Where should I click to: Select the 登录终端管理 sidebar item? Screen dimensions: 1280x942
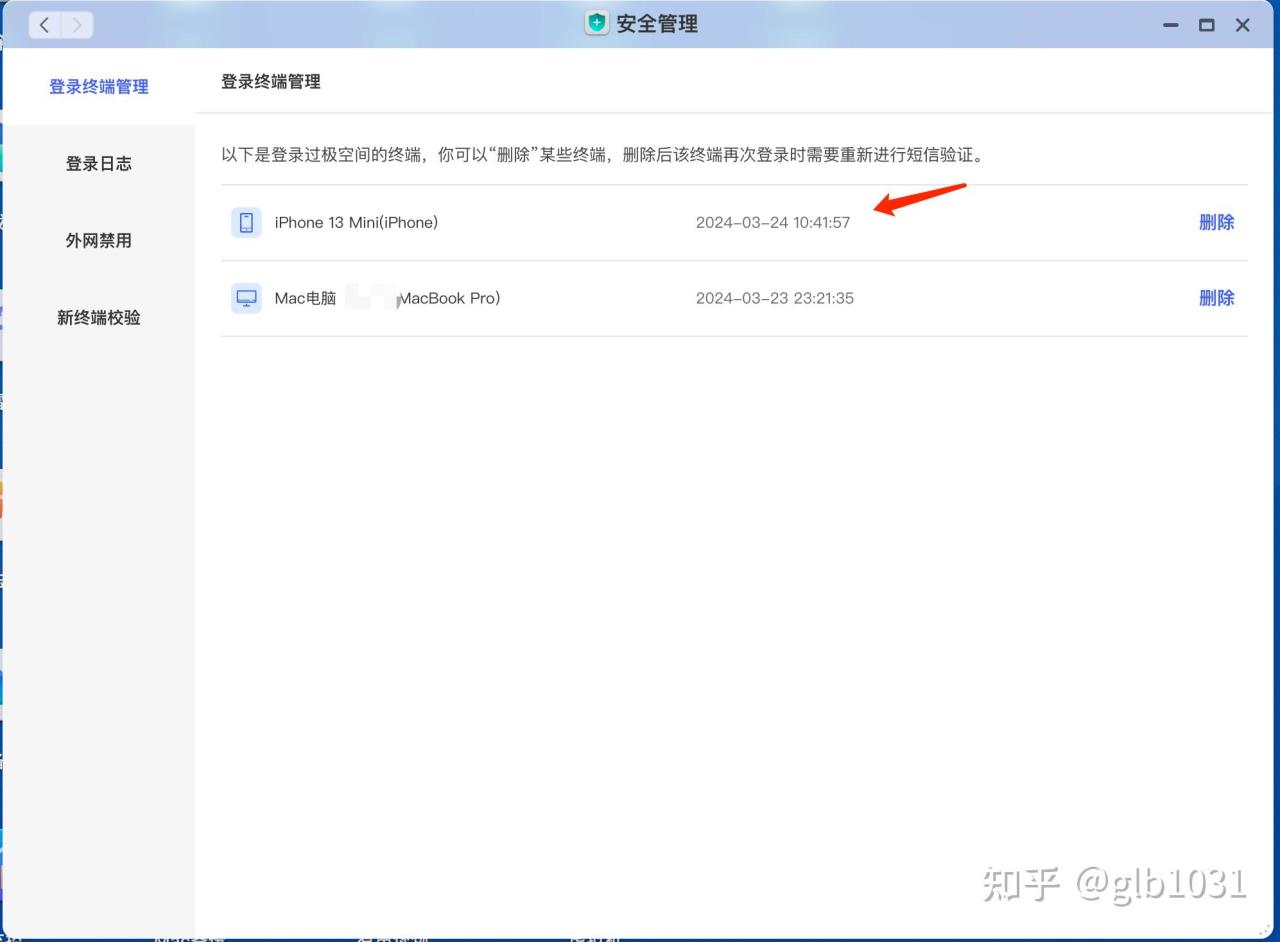97,86
